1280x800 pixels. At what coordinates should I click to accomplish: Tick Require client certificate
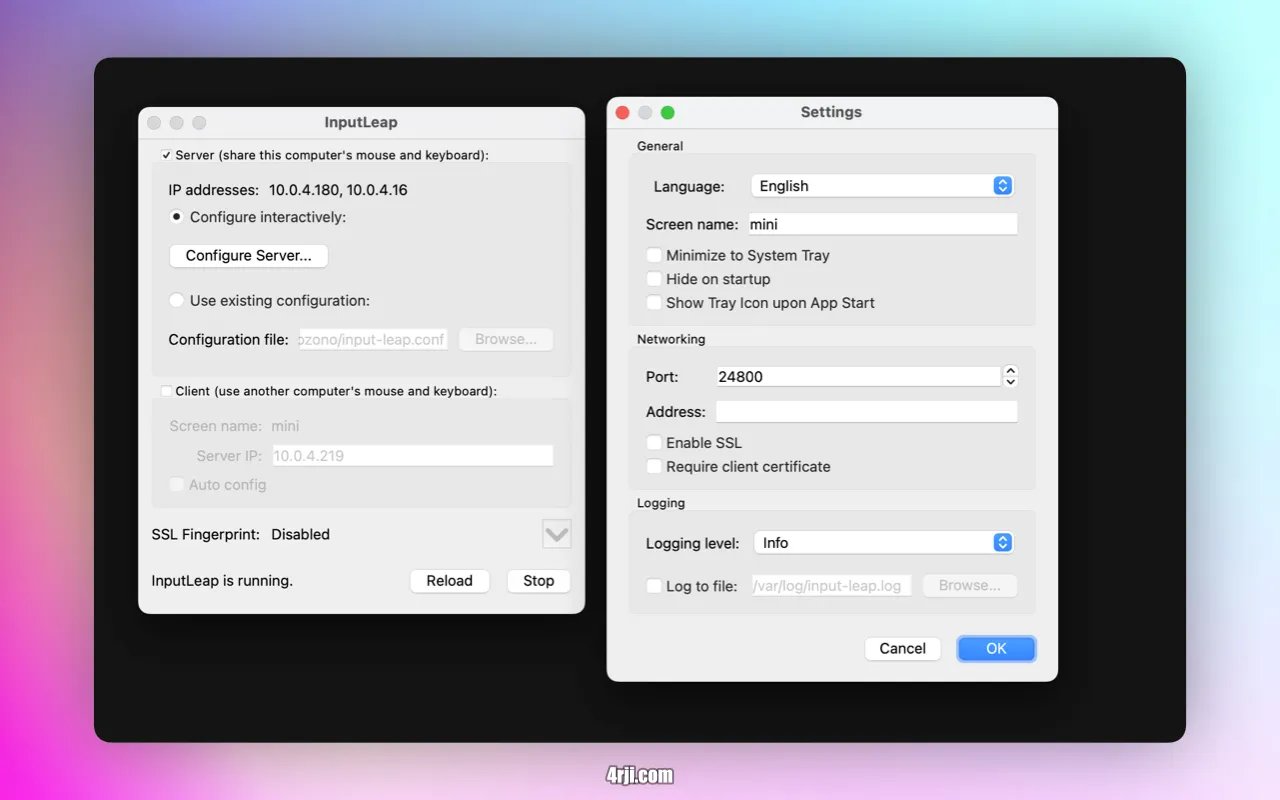[654, 467]
